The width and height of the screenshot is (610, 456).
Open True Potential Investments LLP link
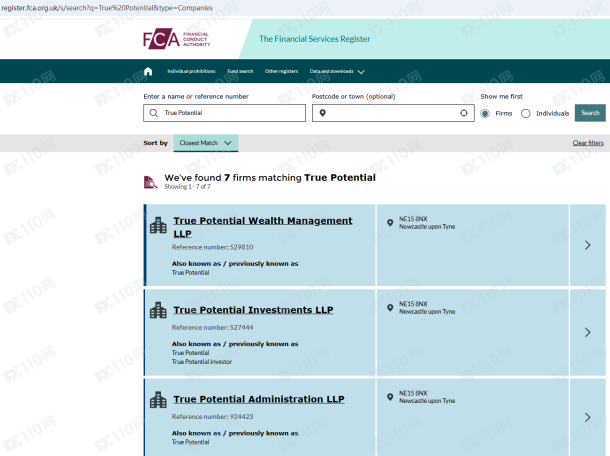click(x=253, y=310)
